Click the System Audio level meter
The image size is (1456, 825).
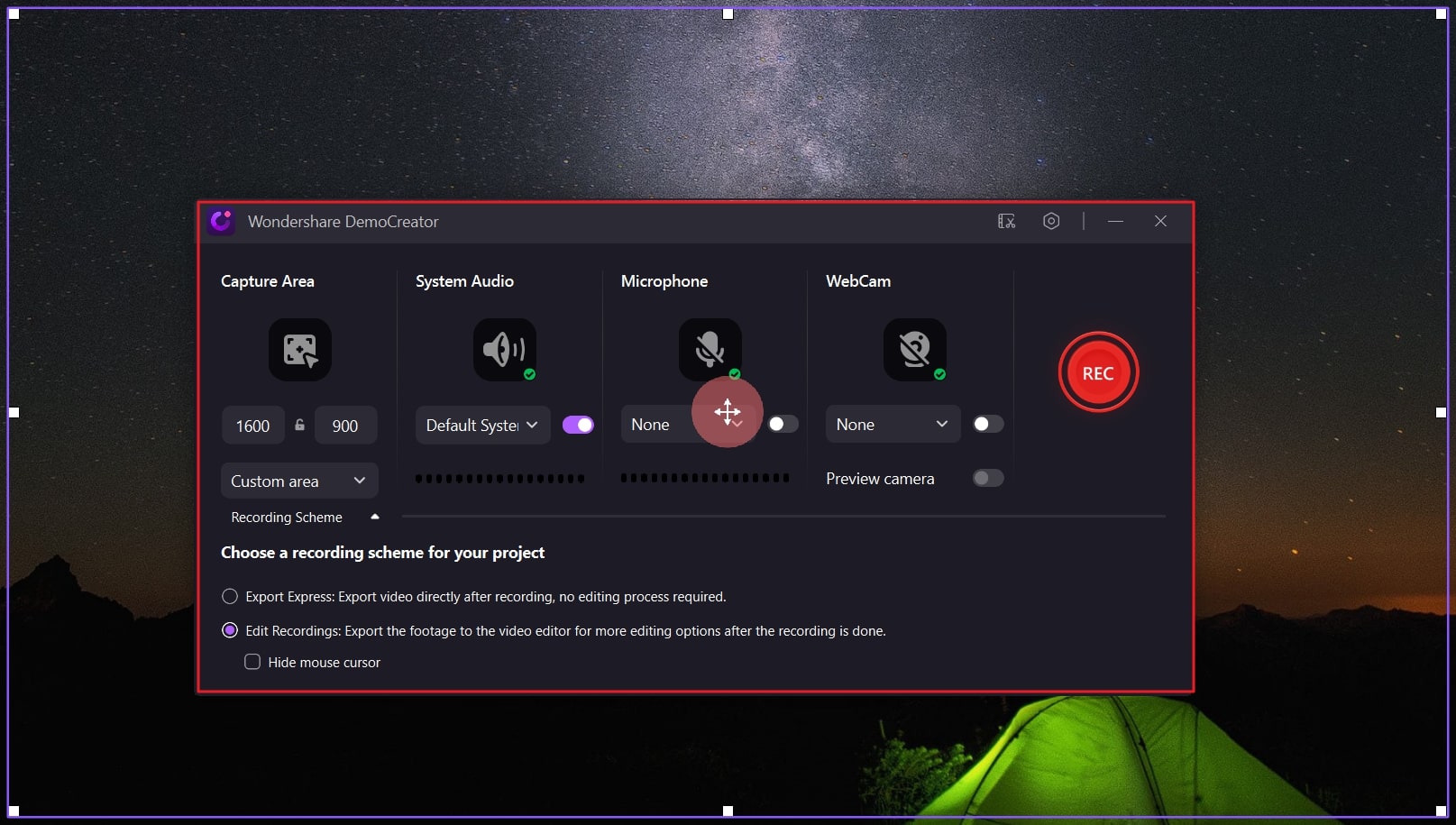coord(500,479)
